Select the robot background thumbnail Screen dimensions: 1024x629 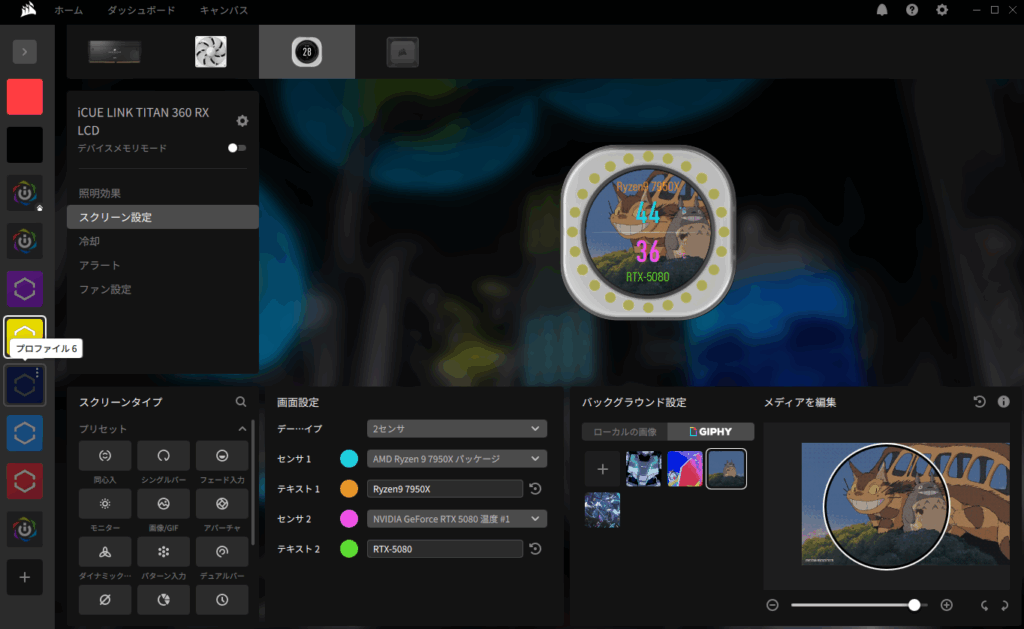(x=643, y=468)
